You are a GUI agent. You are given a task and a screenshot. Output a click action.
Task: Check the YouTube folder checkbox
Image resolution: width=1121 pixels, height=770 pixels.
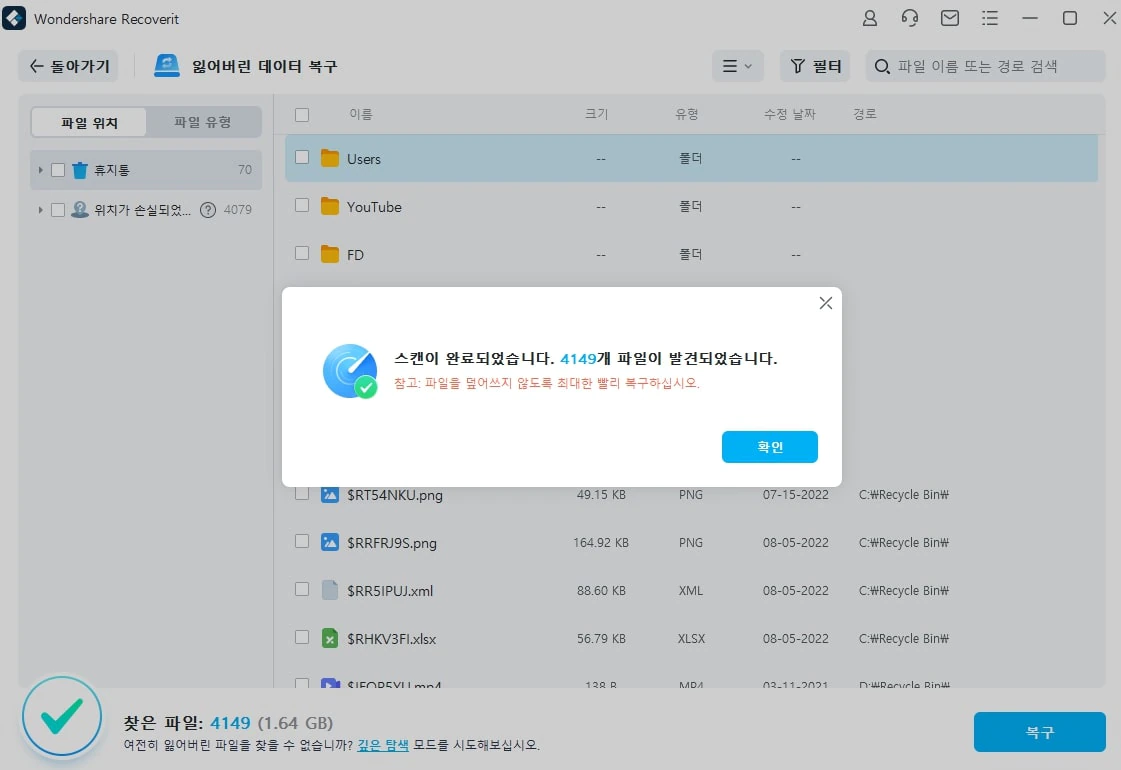point(302,205)
